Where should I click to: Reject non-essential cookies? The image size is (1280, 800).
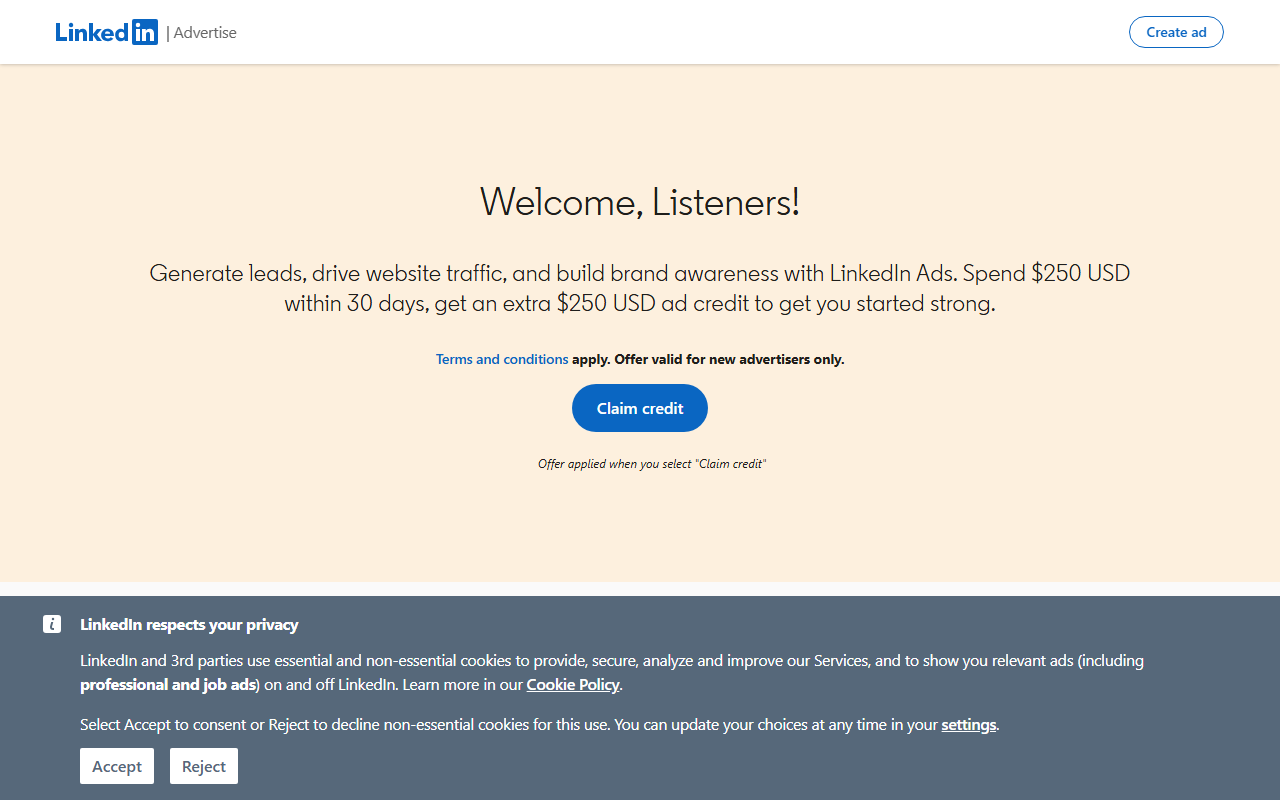click(x=204, y=766)
